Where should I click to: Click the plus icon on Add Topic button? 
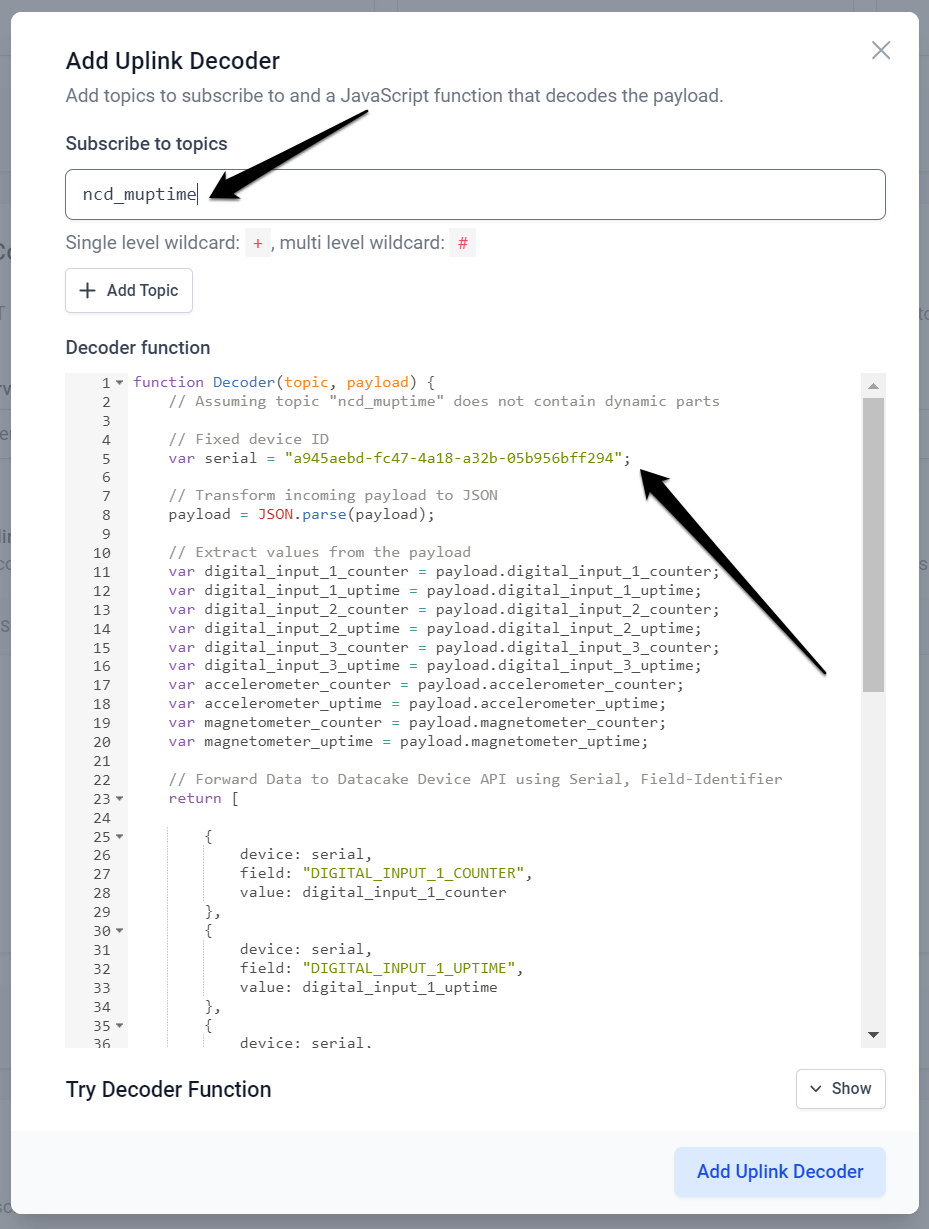[x=85, y=290]
